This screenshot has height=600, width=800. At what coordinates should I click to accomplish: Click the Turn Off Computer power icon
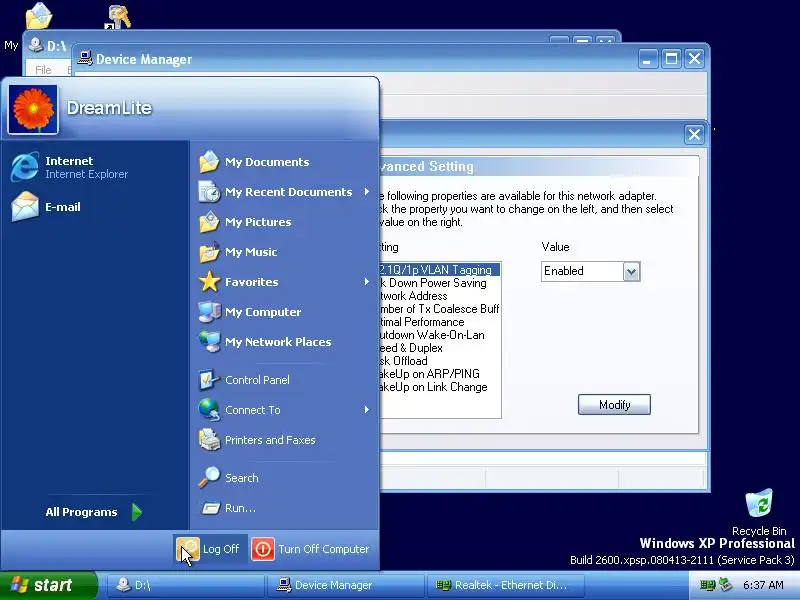[x=263, y=549]
